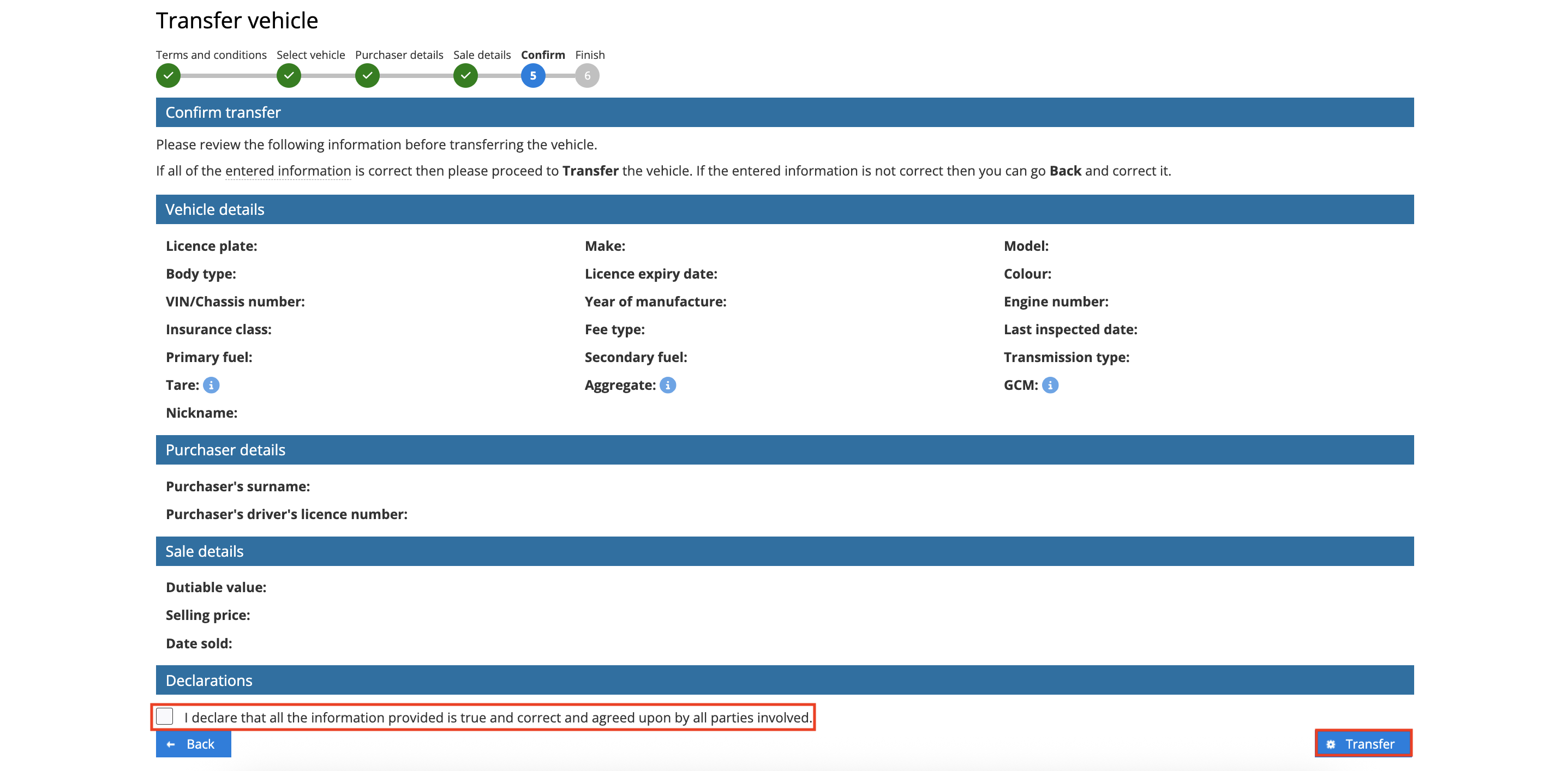This screenshot has width=1568, height=771.
Task: Tick the declaration checkbox
Action: coord(165,716)
